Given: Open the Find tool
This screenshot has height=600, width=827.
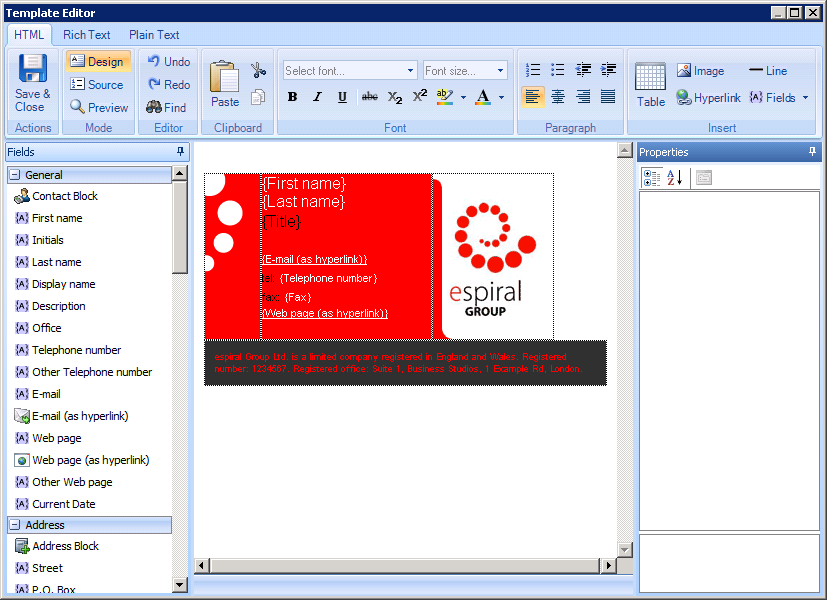Looking at the screenshot, I should pyautogui.click(x=167, y=108).
